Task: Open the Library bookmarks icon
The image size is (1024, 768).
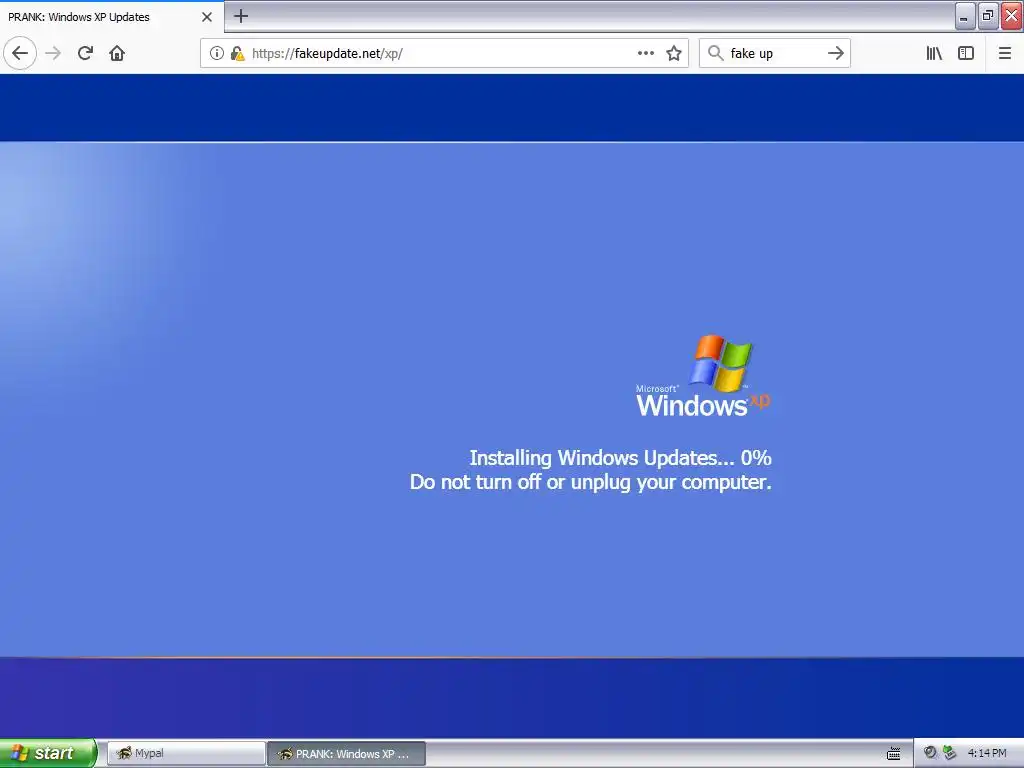Action: click(934, 53)
